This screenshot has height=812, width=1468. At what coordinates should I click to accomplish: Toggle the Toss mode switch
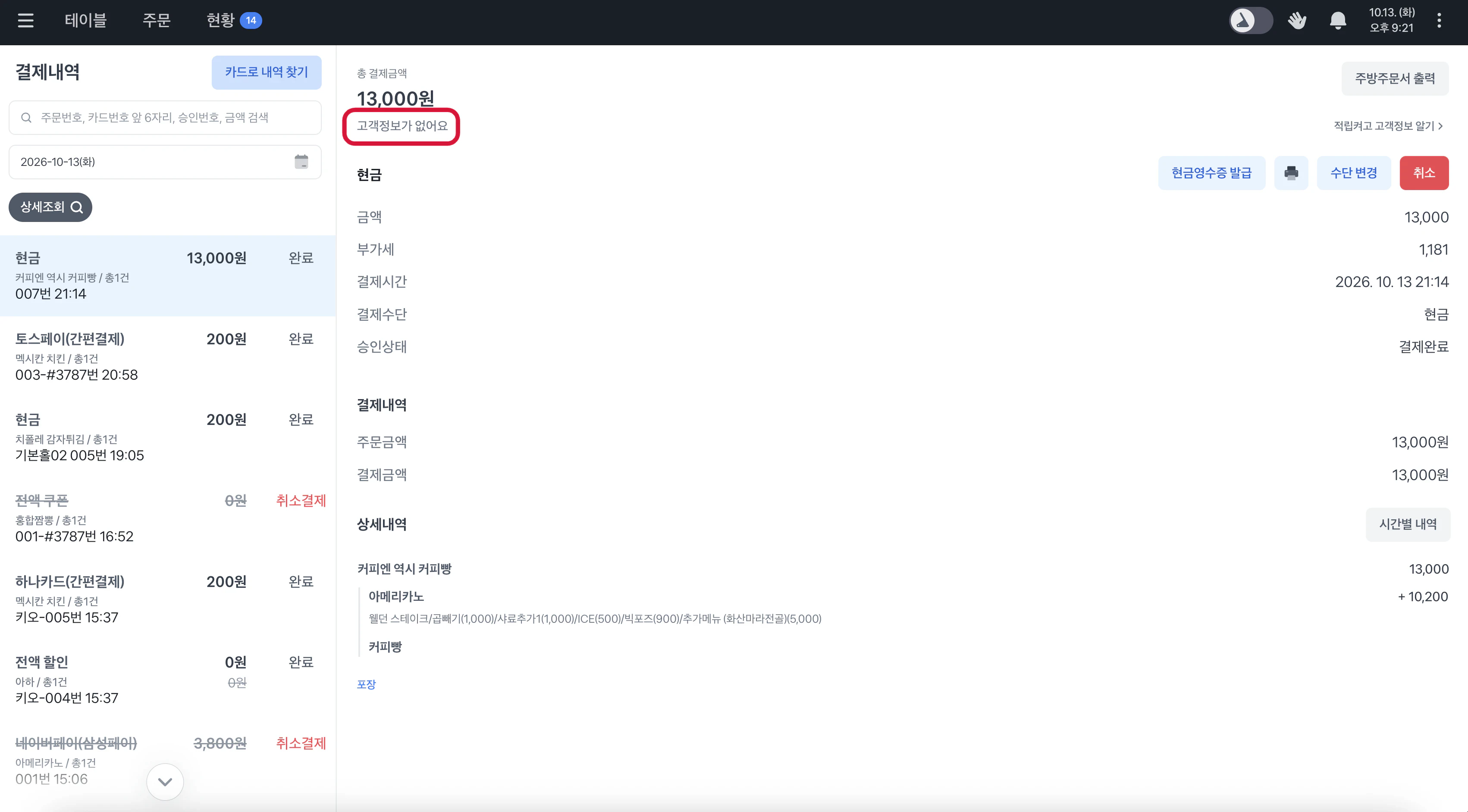point(1250,21)
